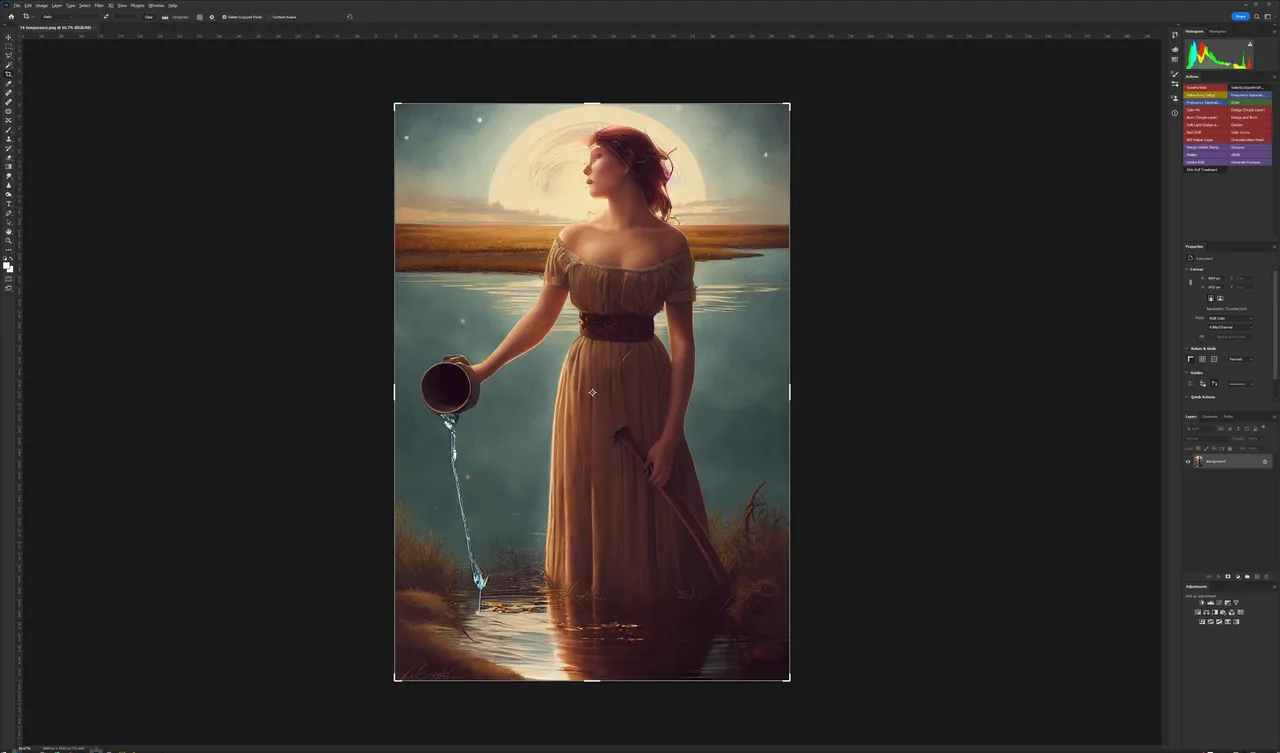The width and height of the screenshot is (1280, 753).
Task: Click the Clear button in options bar
Action: (x=148, y=17)
